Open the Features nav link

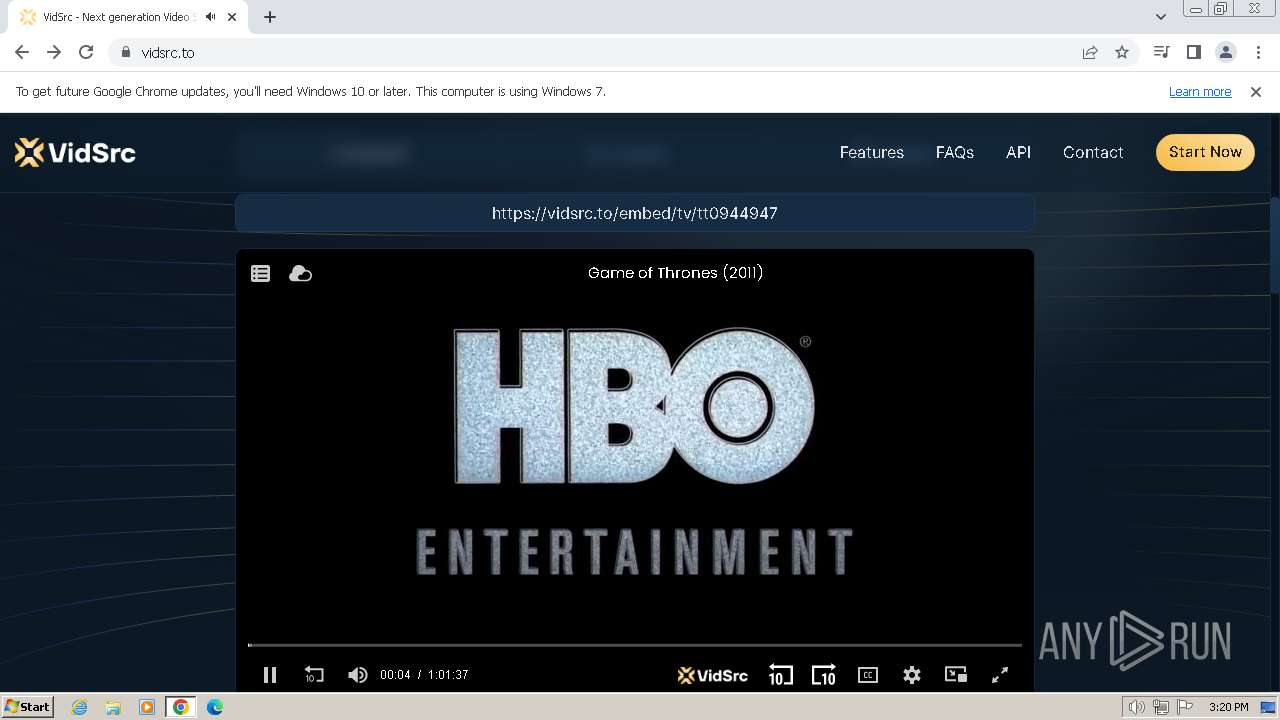coord(871,152)
